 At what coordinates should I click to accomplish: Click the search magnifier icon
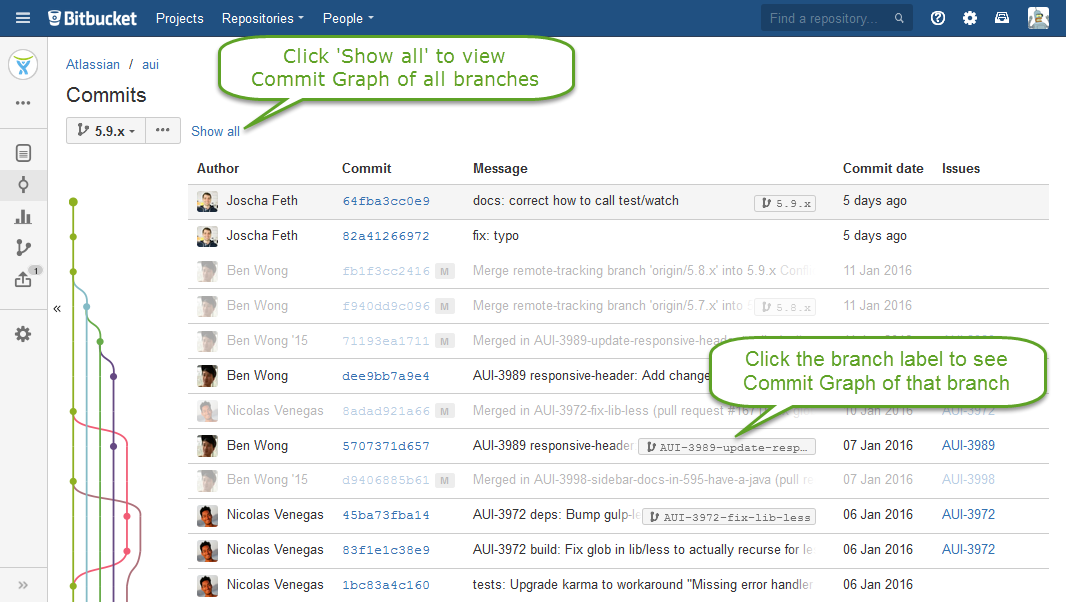point(898,17)
